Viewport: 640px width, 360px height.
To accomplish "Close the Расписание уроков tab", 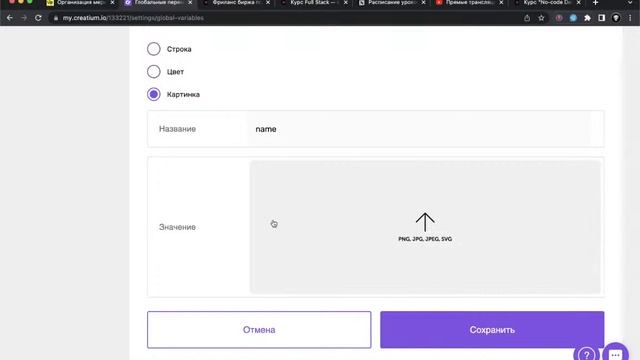I will tap(423, 2).
